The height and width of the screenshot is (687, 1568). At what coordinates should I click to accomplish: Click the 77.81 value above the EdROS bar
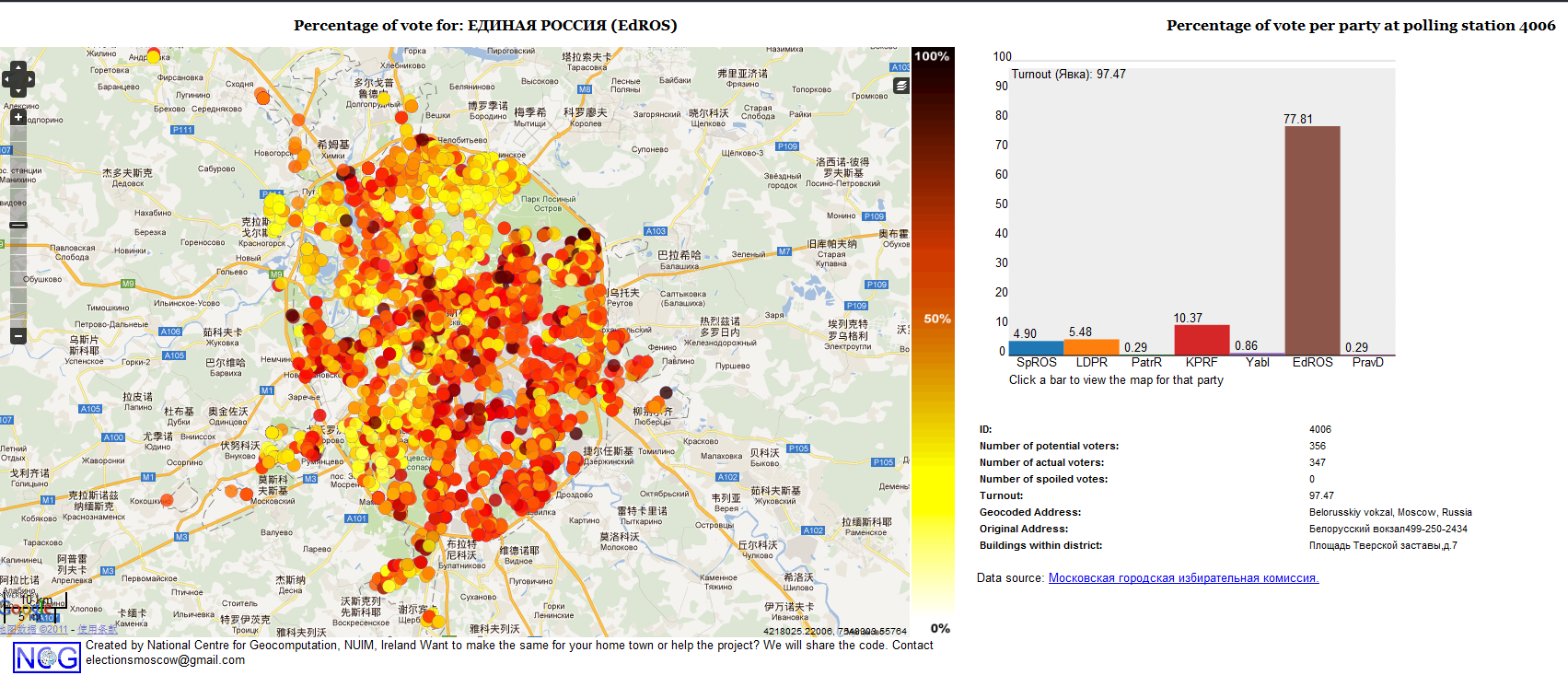[x=1298, y=120]
